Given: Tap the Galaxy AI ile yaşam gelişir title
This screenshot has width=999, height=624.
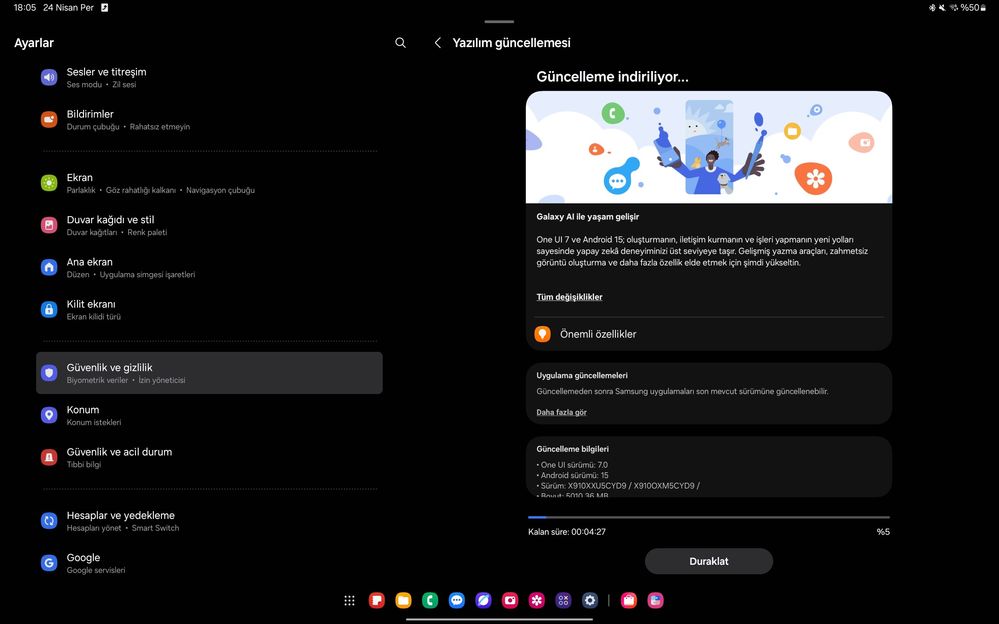Looking at the screenshot, I should coord(587,217).
